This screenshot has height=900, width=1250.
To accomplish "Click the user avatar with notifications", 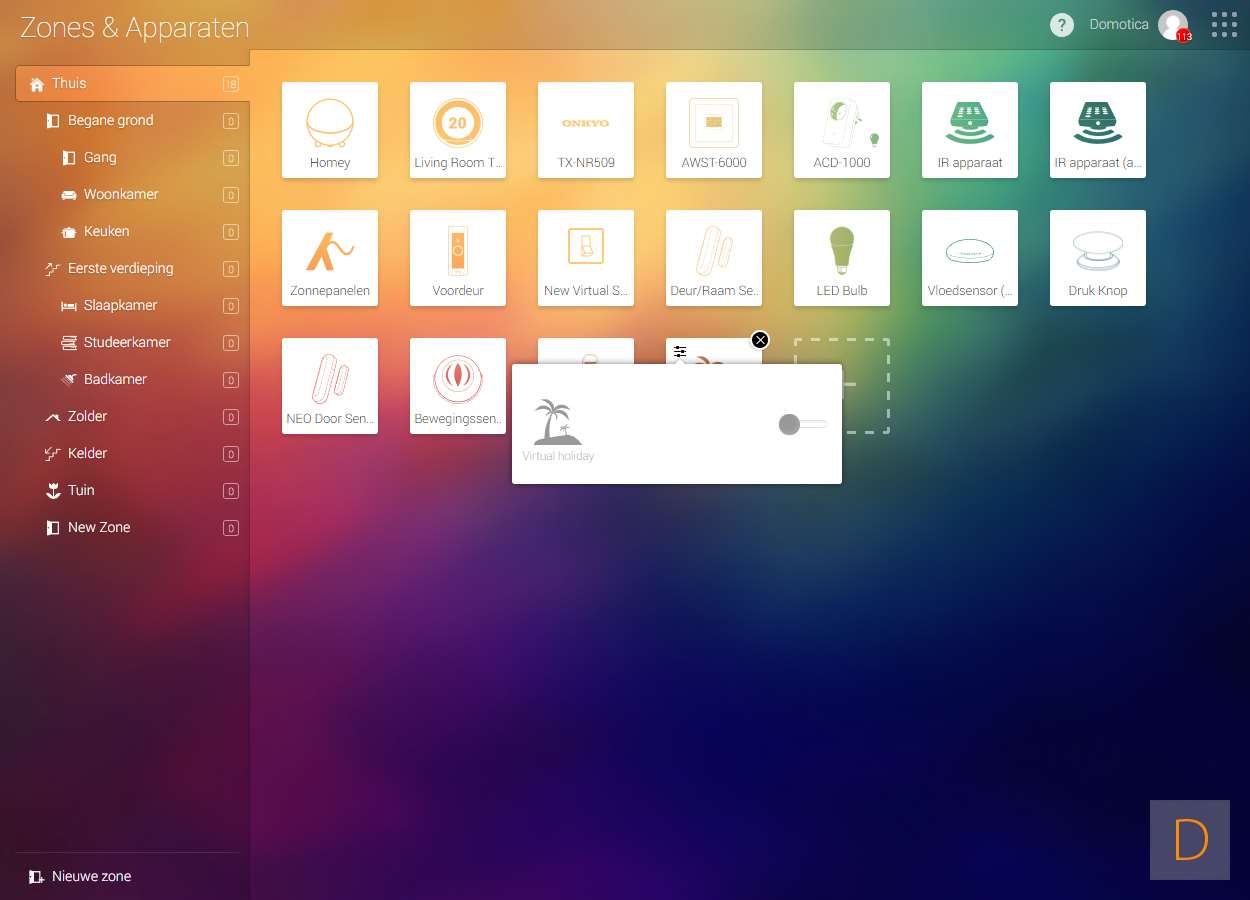I will click(1173, 25).
